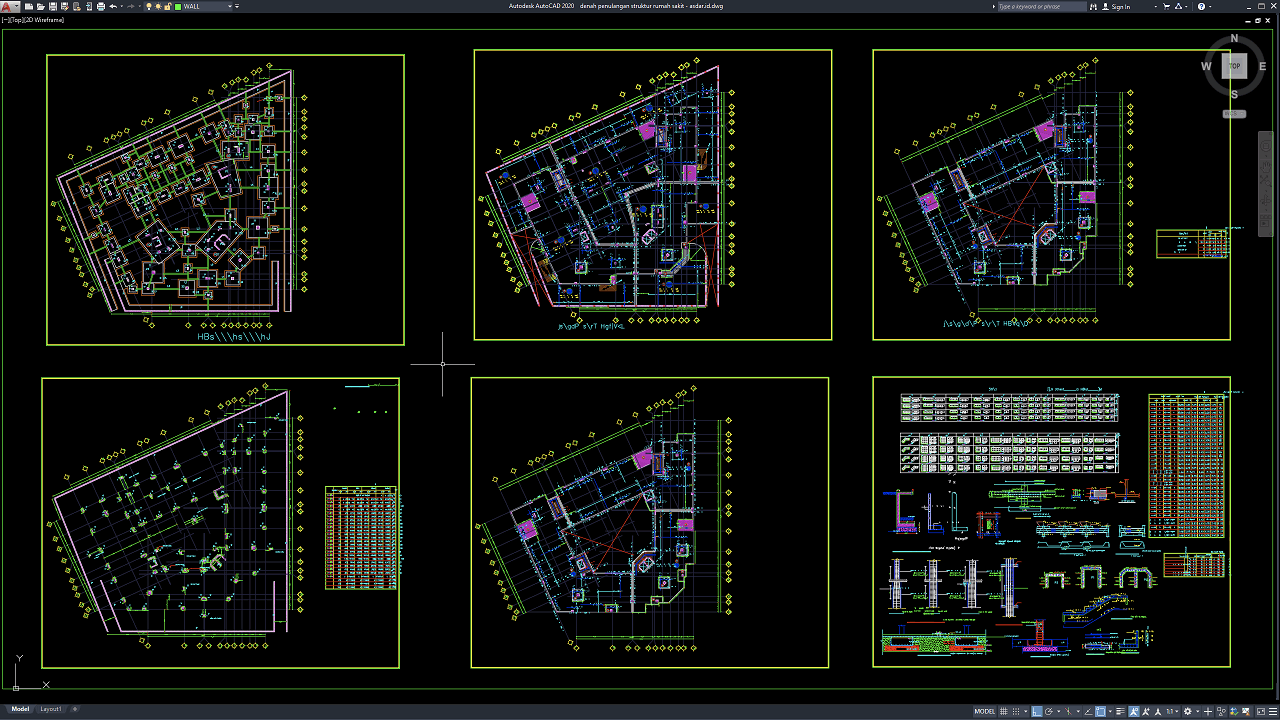Toggle Ortho mode in status bar
This screenshot has height=720, width=1280.
pos(1036,711)
